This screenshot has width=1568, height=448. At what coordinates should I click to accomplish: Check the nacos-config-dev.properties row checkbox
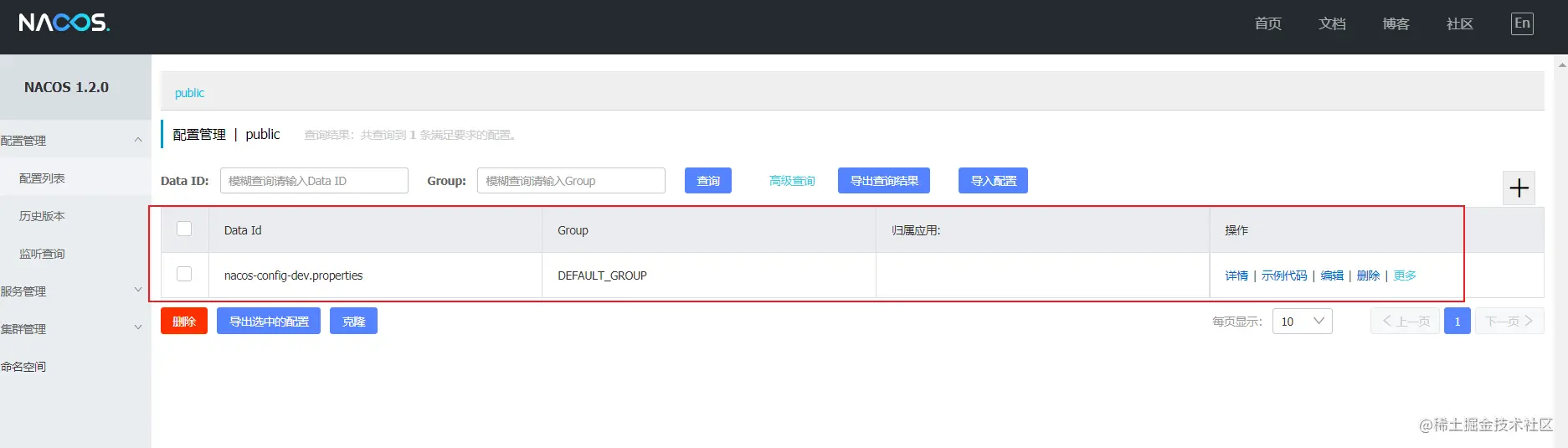[184, 274]
